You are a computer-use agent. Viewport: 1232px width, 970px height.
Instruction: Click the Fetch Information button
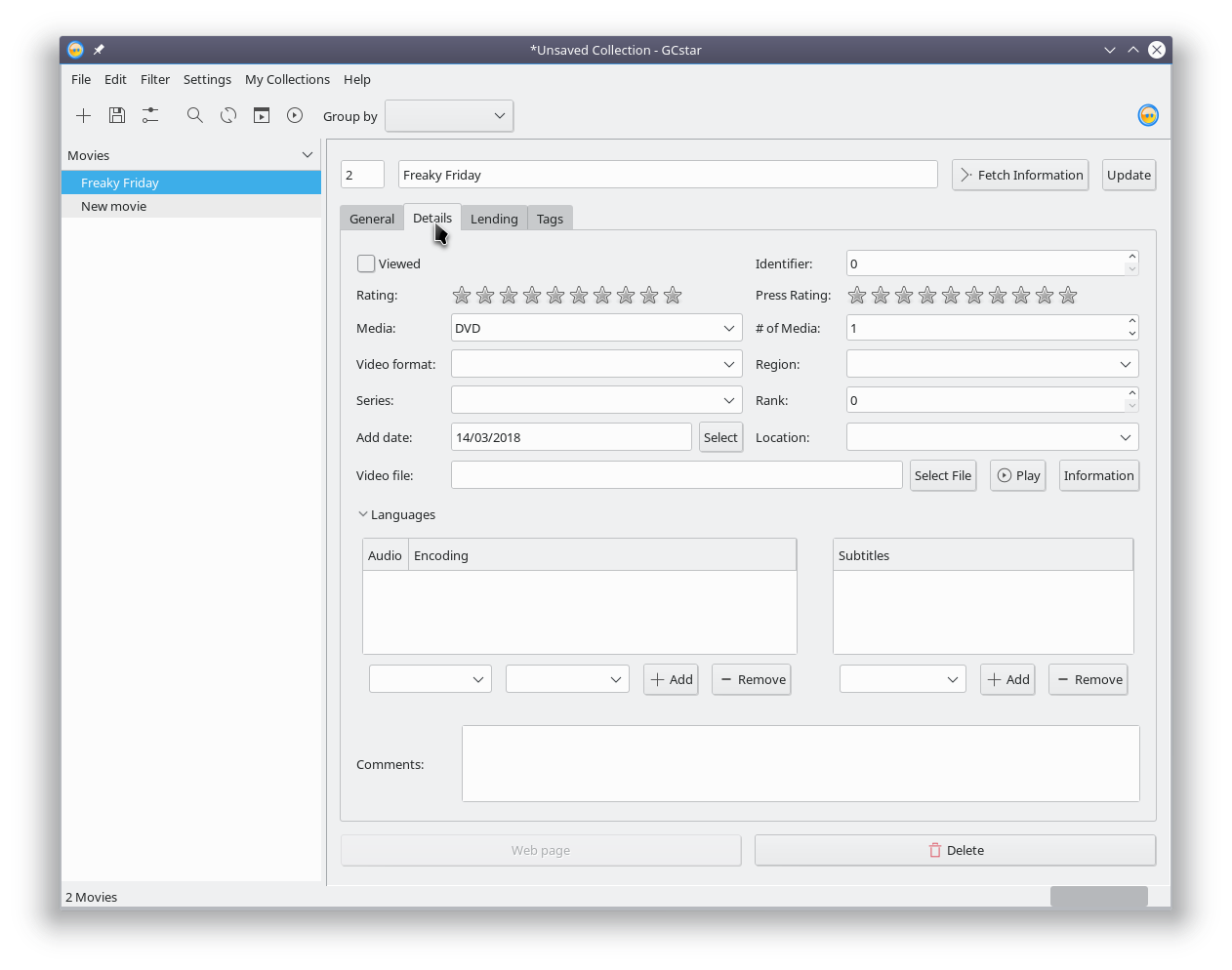(1020, 175)
